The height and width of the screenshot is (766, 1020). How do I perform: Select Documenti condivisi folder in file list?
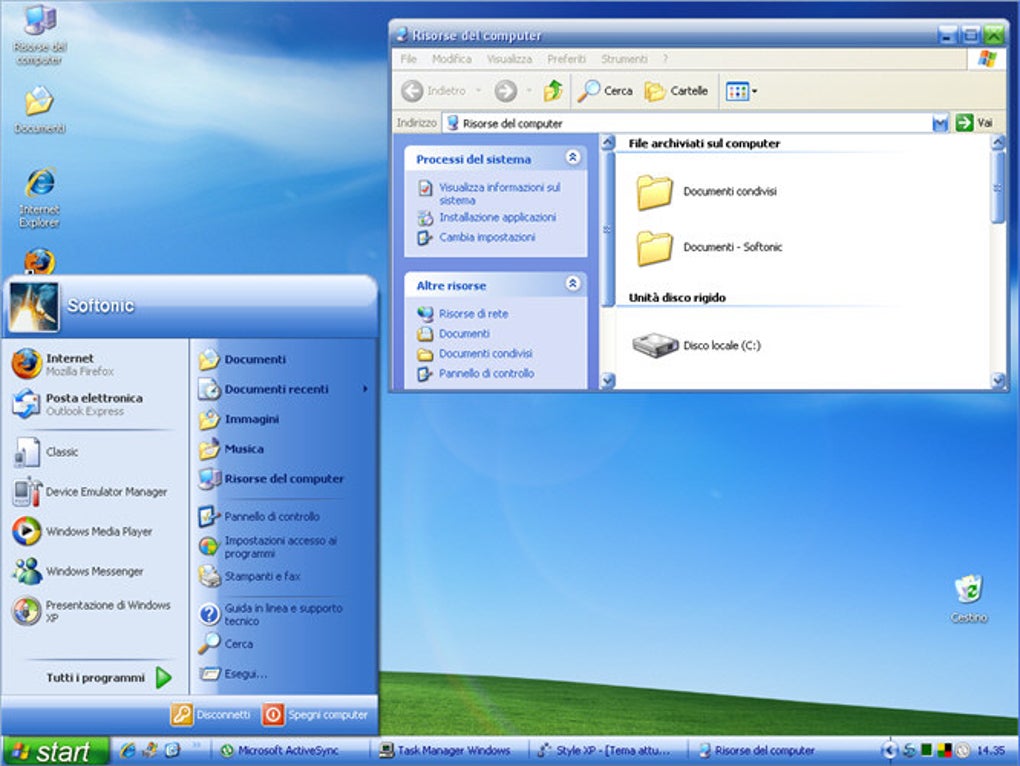tap(706, 192)
